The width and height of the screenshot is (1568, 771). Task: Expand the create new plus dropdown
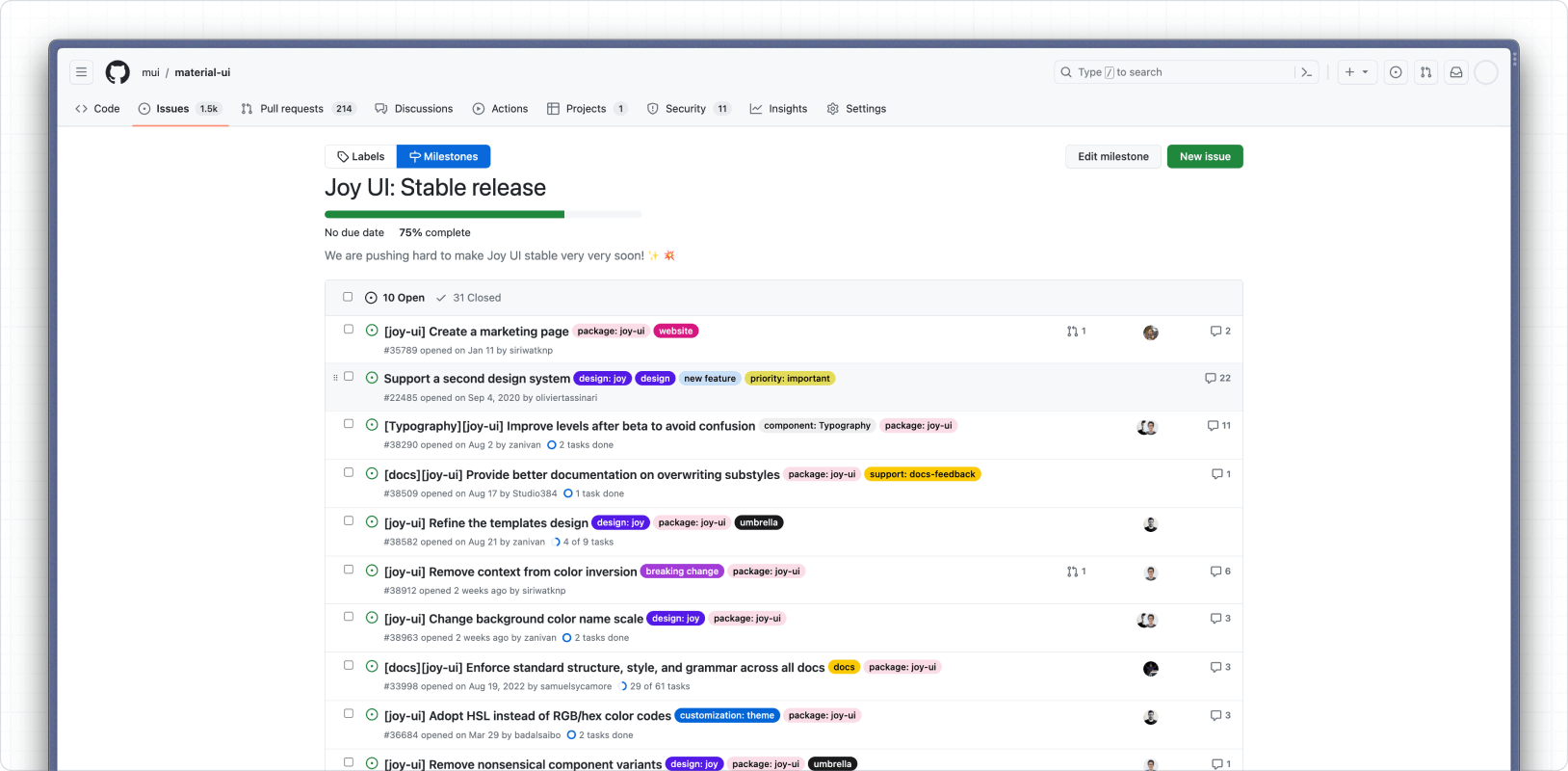1356,72
